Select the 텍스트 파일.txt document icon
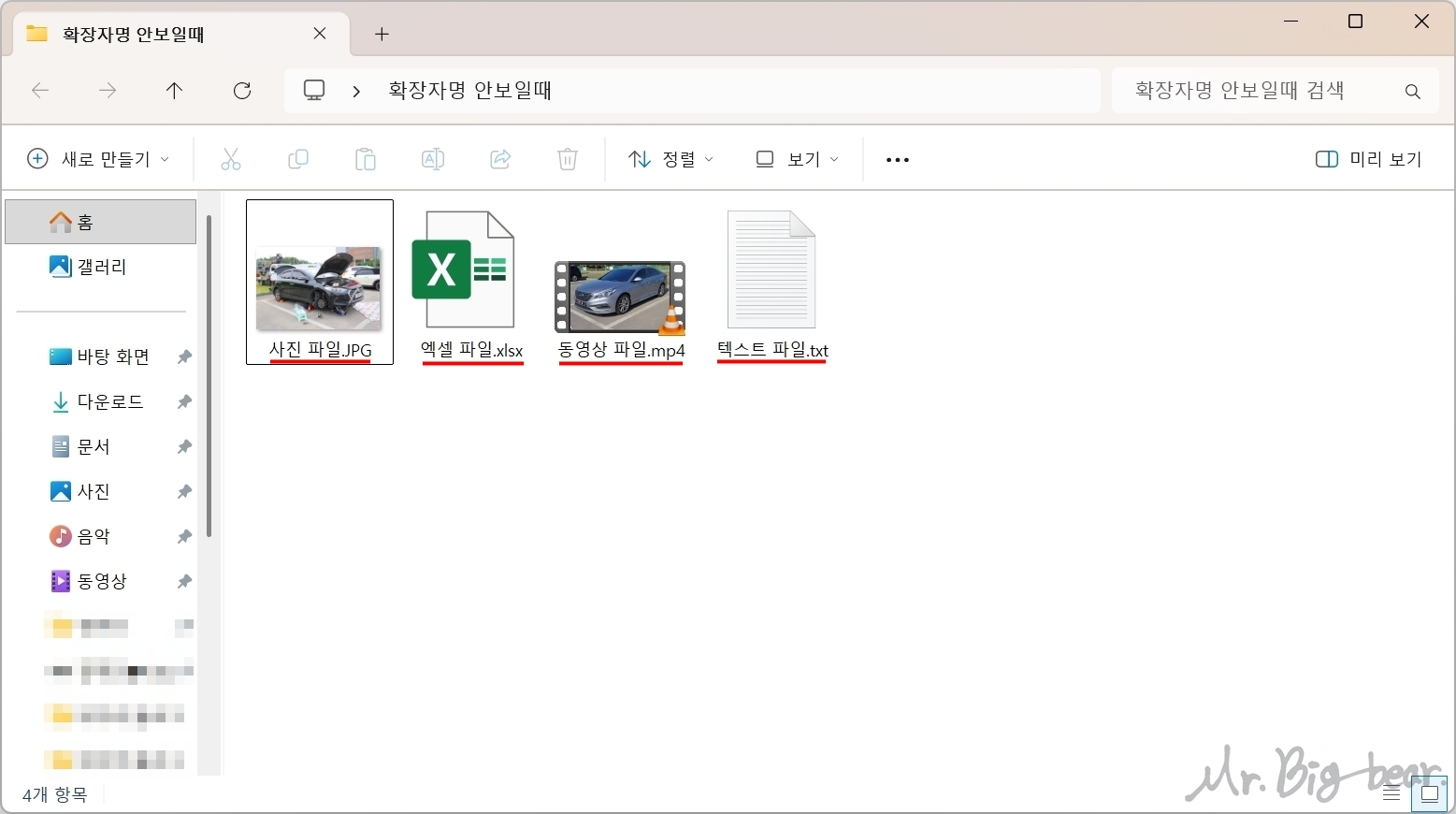 pos(771,269)
